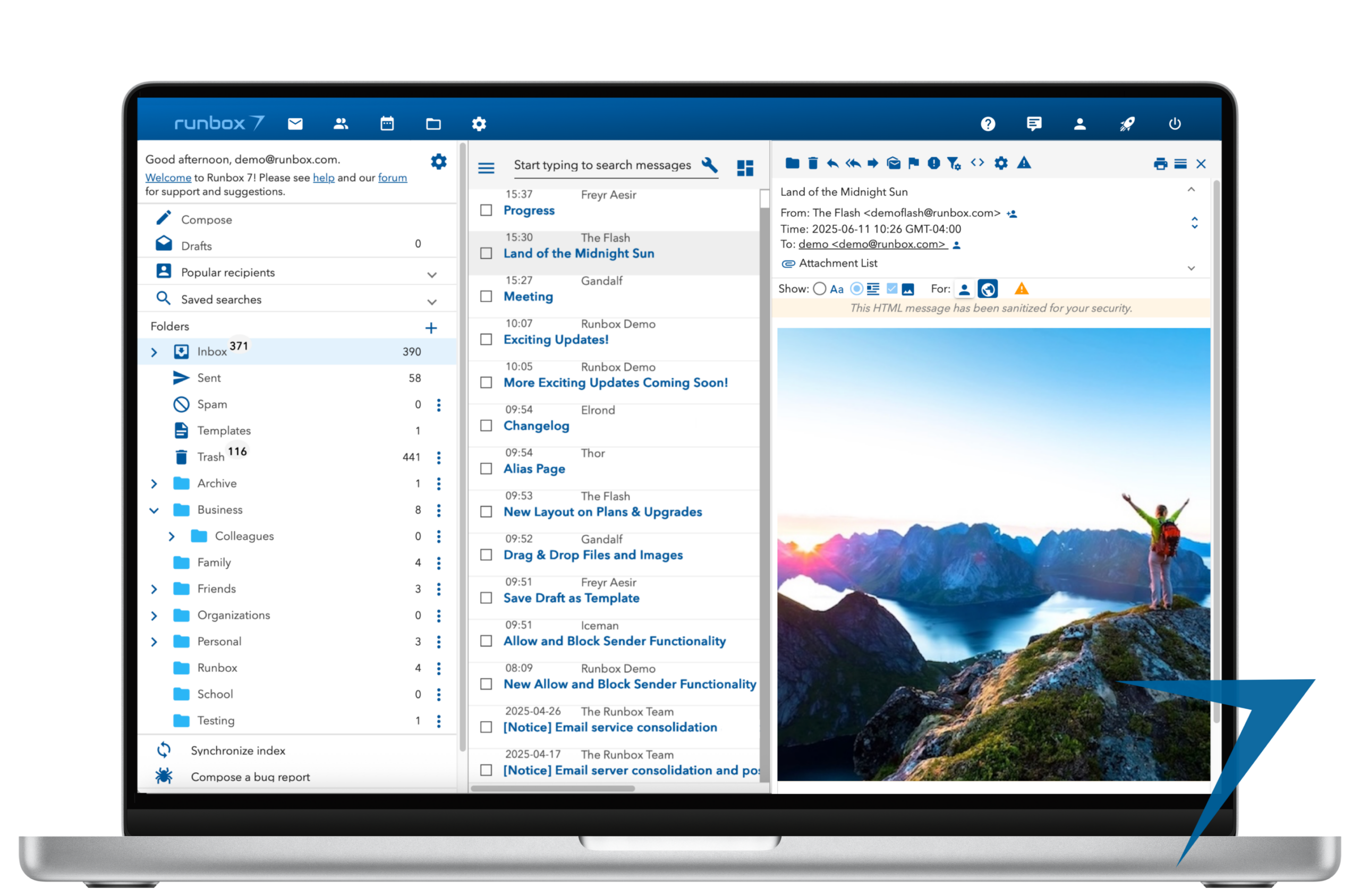
Task: Check the Changelog message checkbox
Action: tap(486, 426)
